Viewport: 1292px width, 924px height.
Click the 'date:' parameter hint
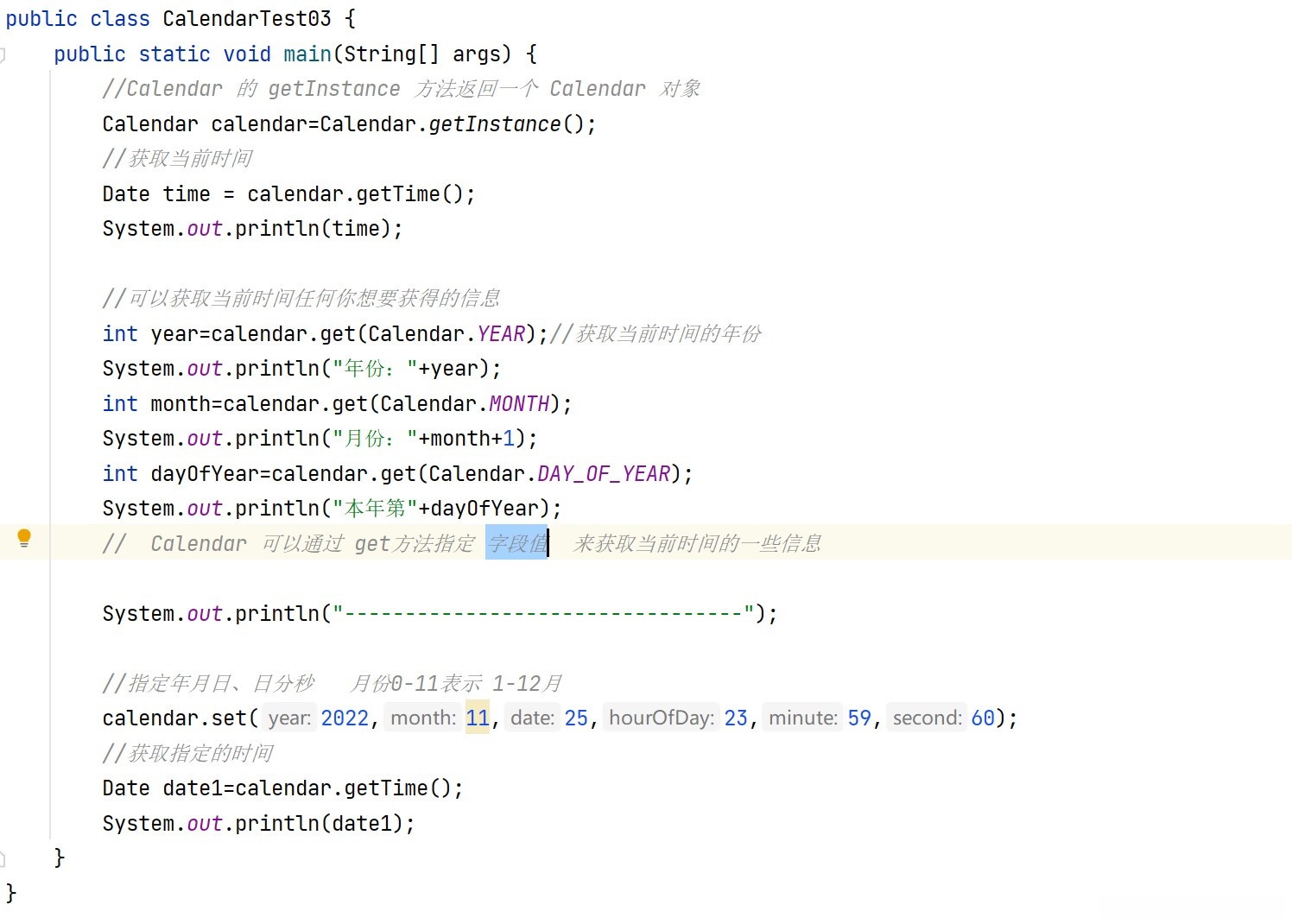pos(533,718)
